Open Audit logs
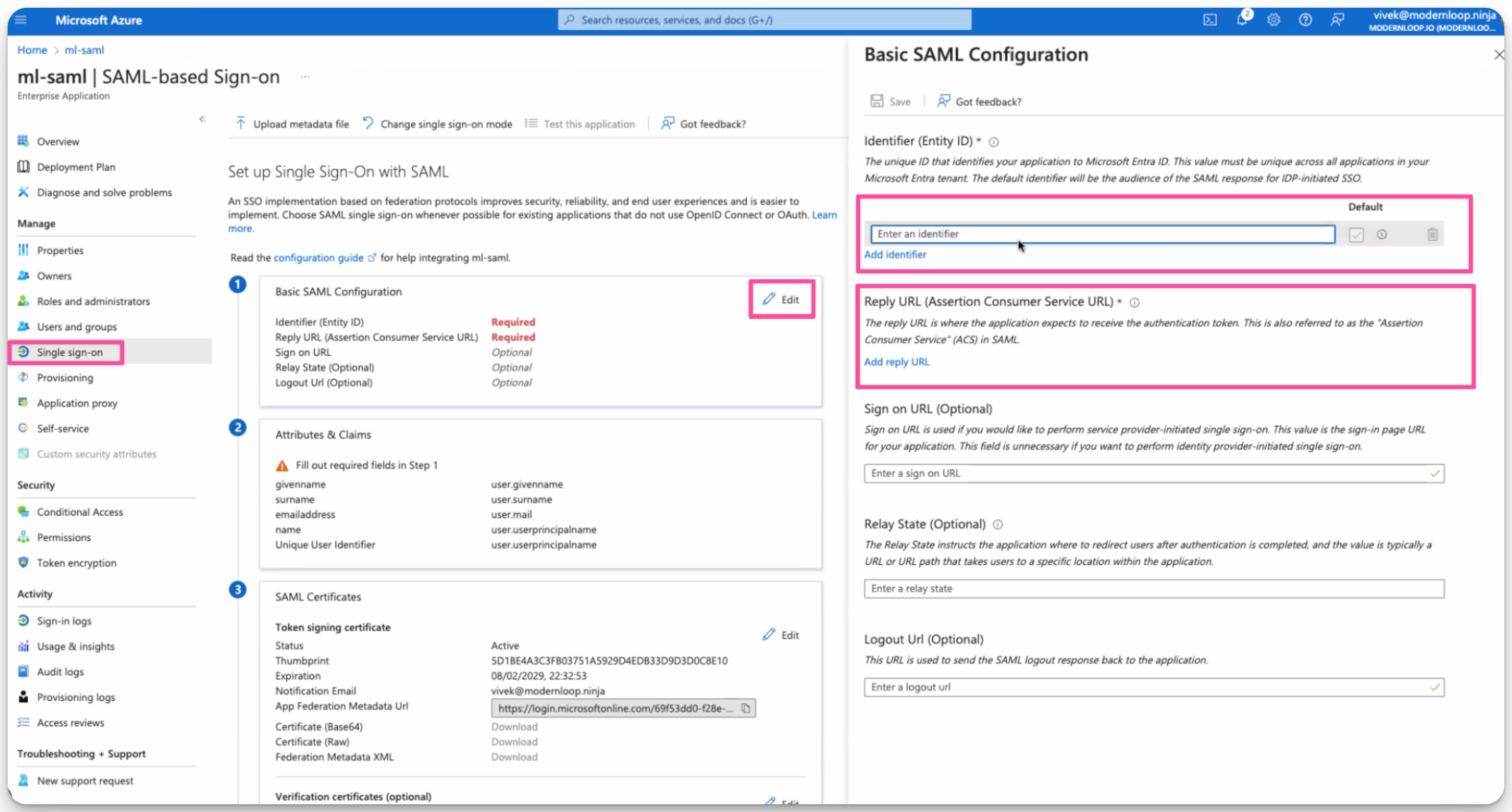The height and width of the screenshot is (812, 1512). coord(60,672)
